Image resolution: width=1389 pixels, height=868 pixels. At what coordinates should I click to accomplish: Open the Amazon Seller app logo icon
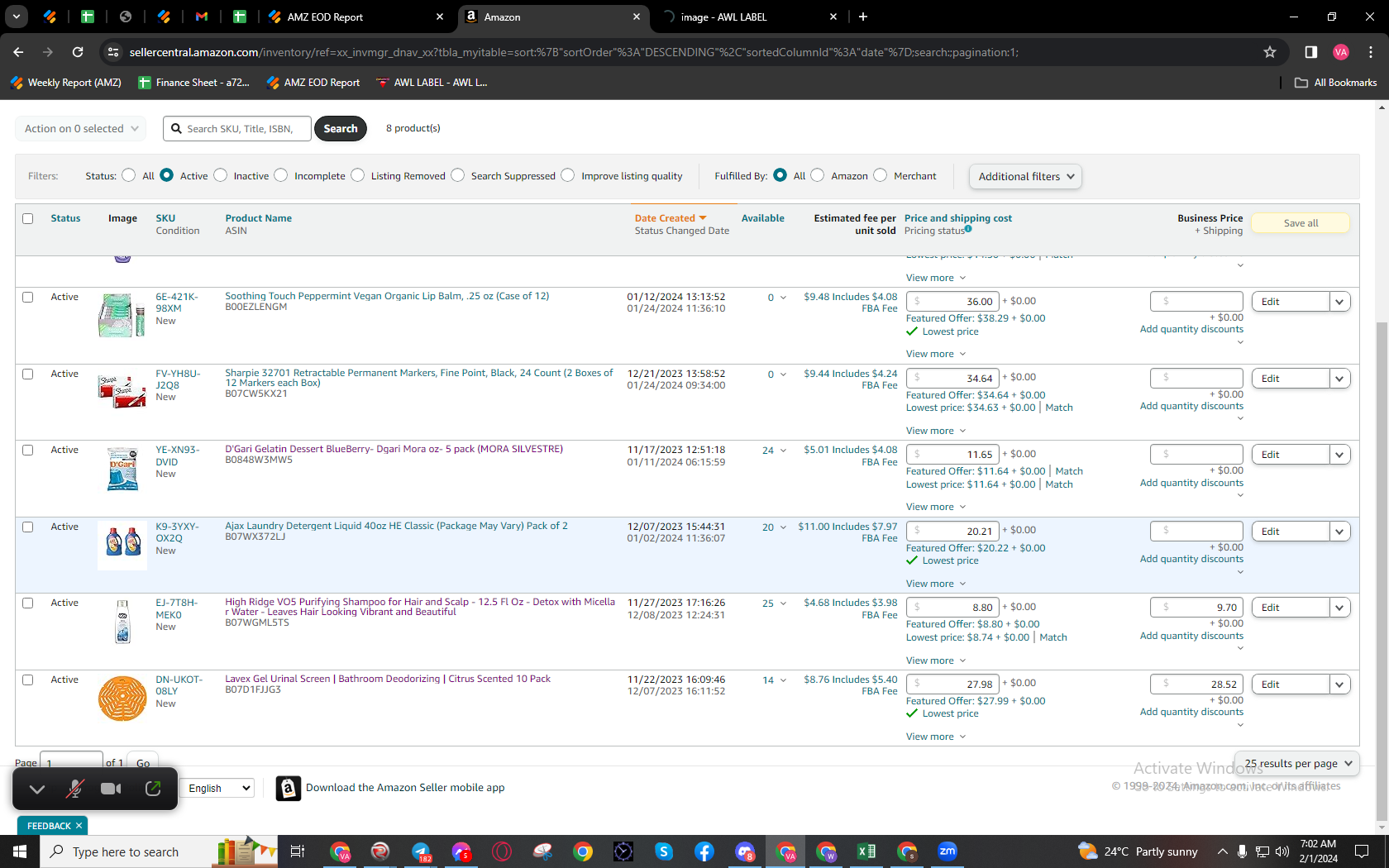[288, 789]
